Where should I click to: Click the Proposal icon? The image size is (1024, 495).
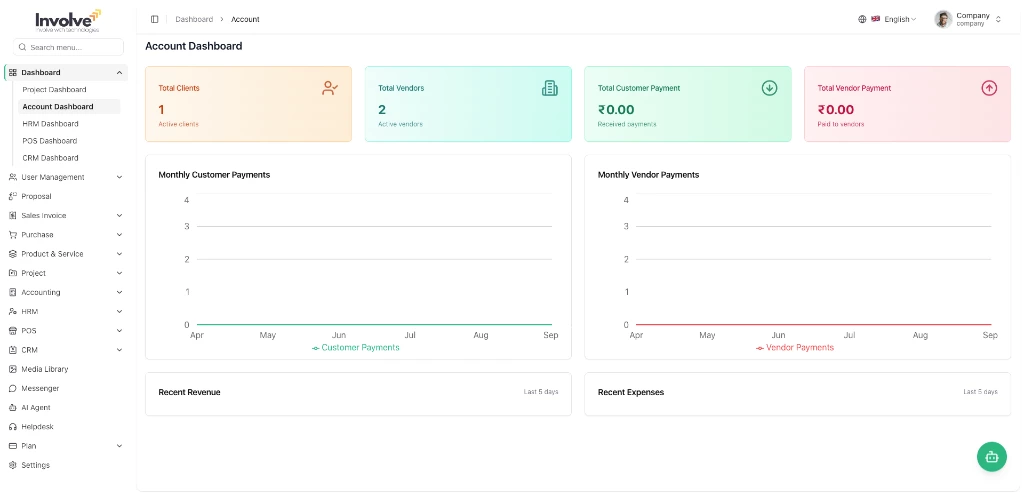pyautogui.click(x=12, y=196)
